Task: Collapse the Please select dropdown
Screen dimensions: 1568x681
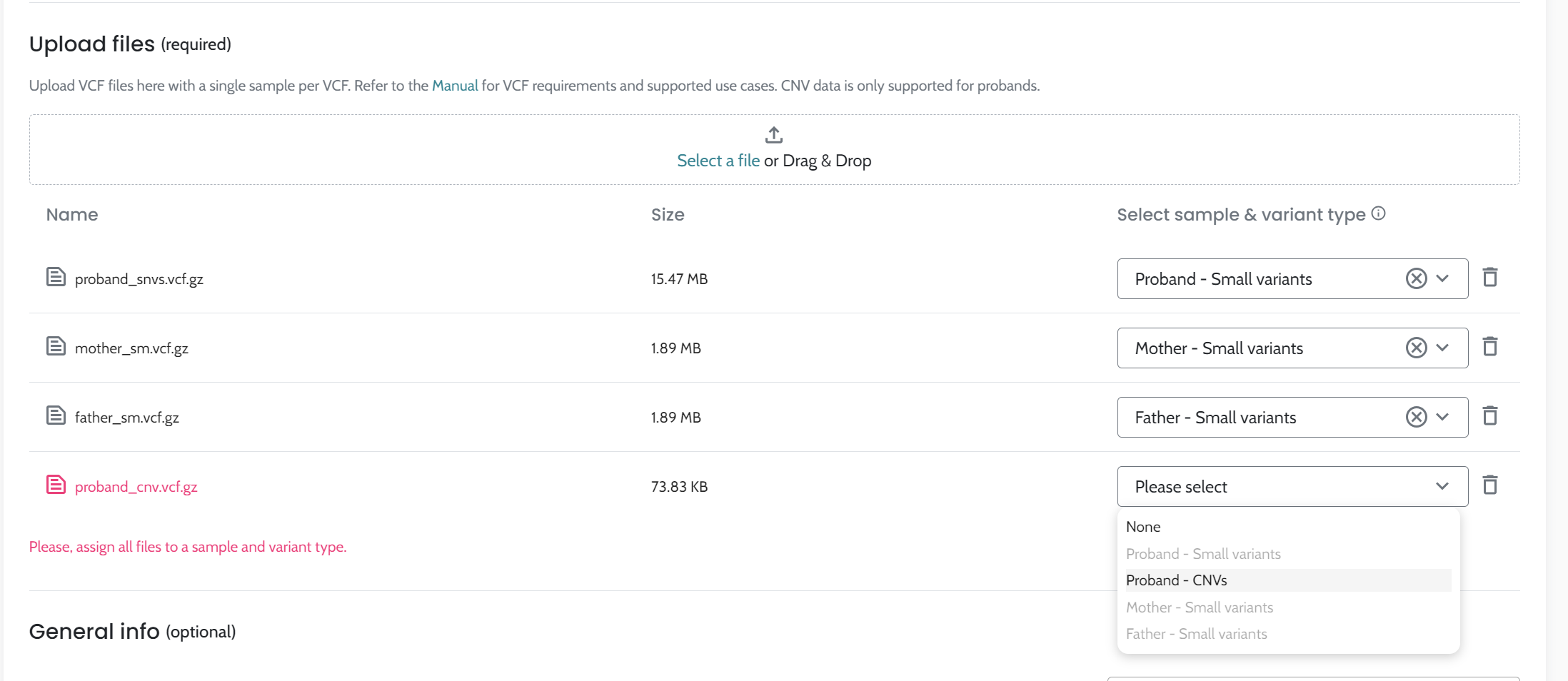Action: (1442, 486)
